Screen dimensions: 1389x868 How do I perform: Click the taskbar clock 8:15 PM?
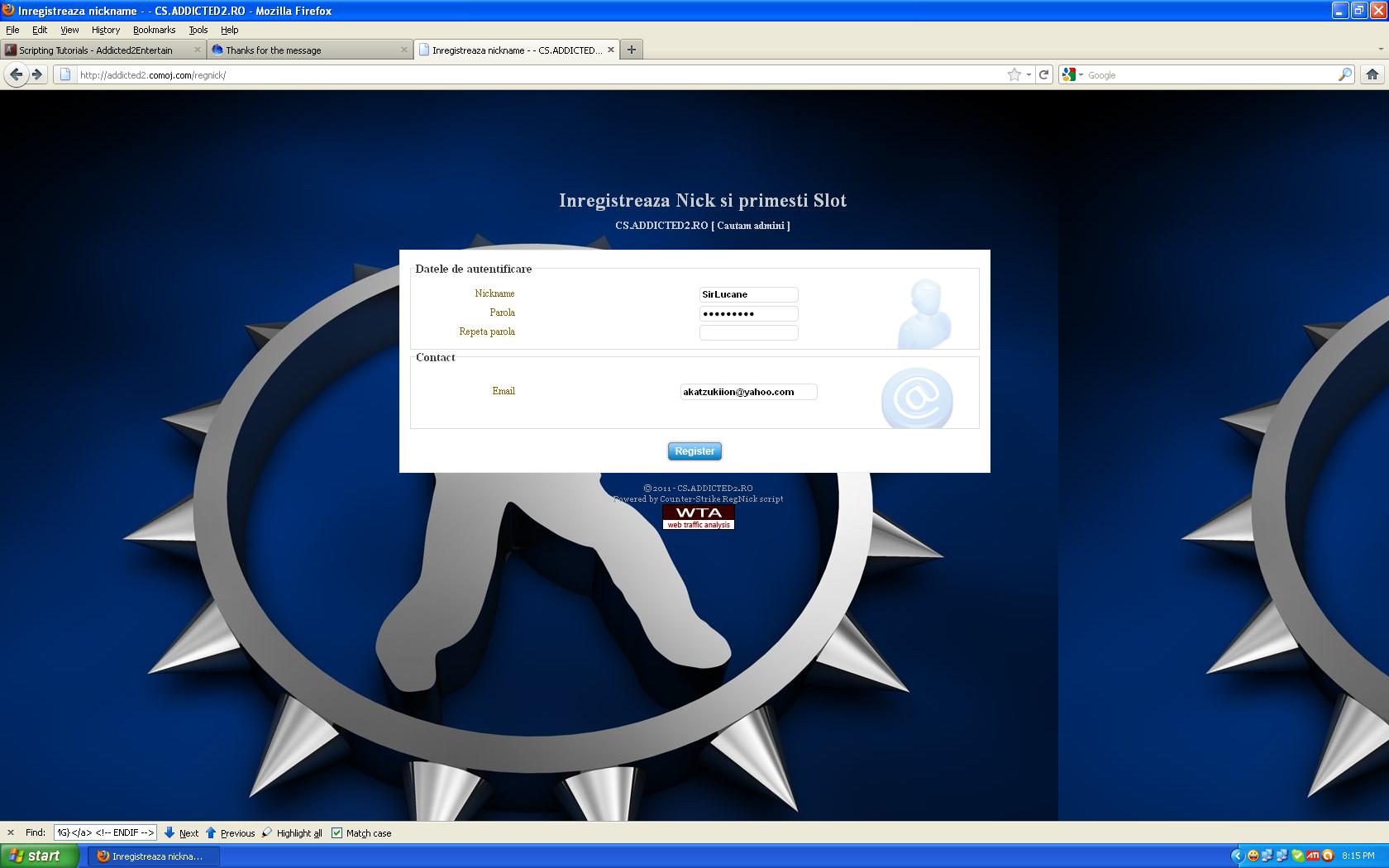(x=1358, y=856)
